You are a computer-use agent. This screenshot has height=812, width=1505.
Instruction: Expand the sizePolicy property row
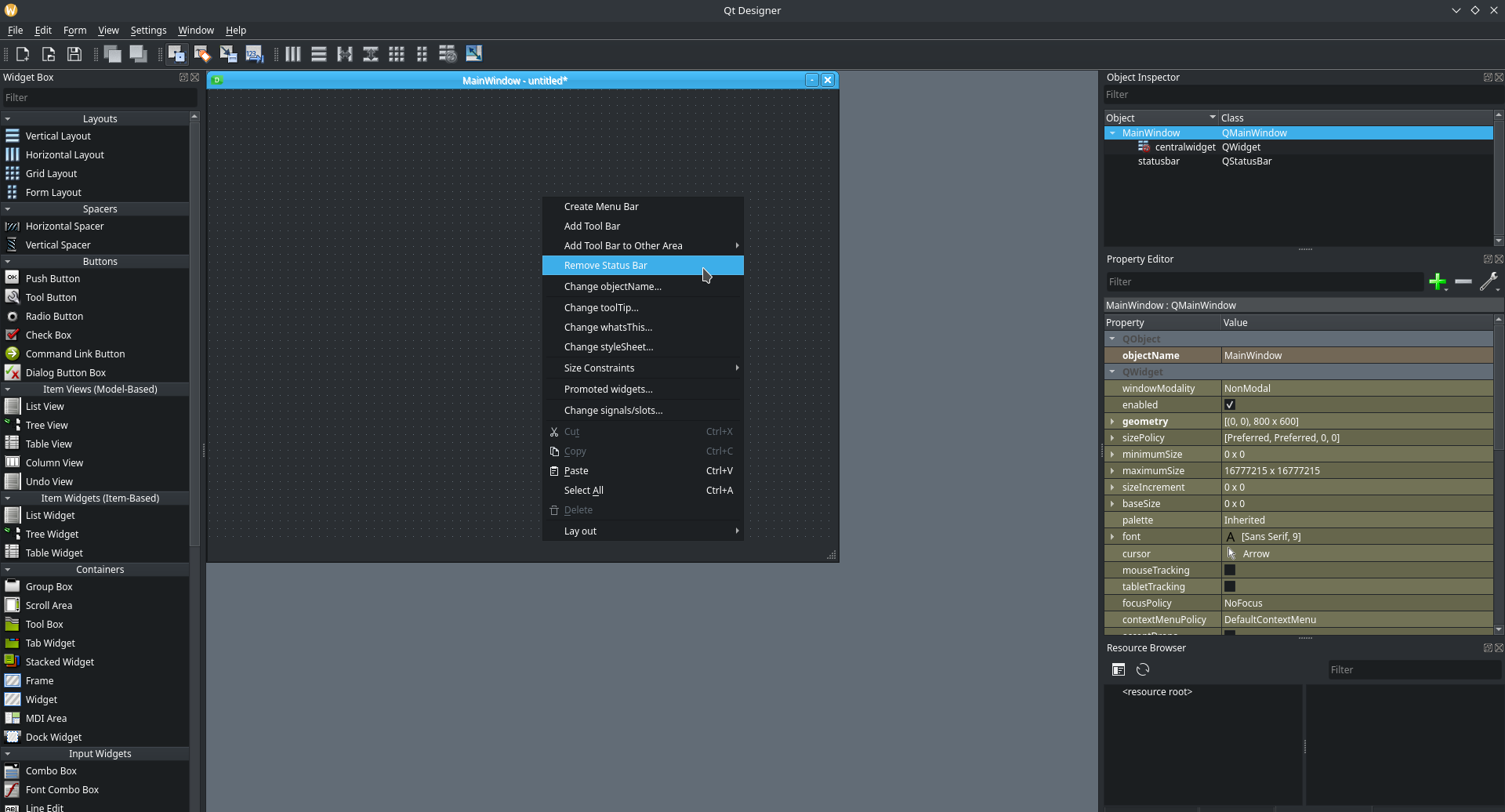1112,438
